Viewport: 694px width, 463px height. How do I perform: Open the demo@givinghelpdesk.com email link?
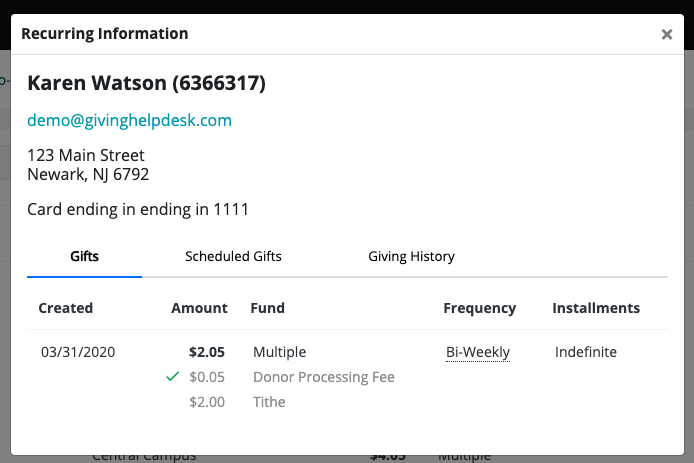click(x=129, y=120)
